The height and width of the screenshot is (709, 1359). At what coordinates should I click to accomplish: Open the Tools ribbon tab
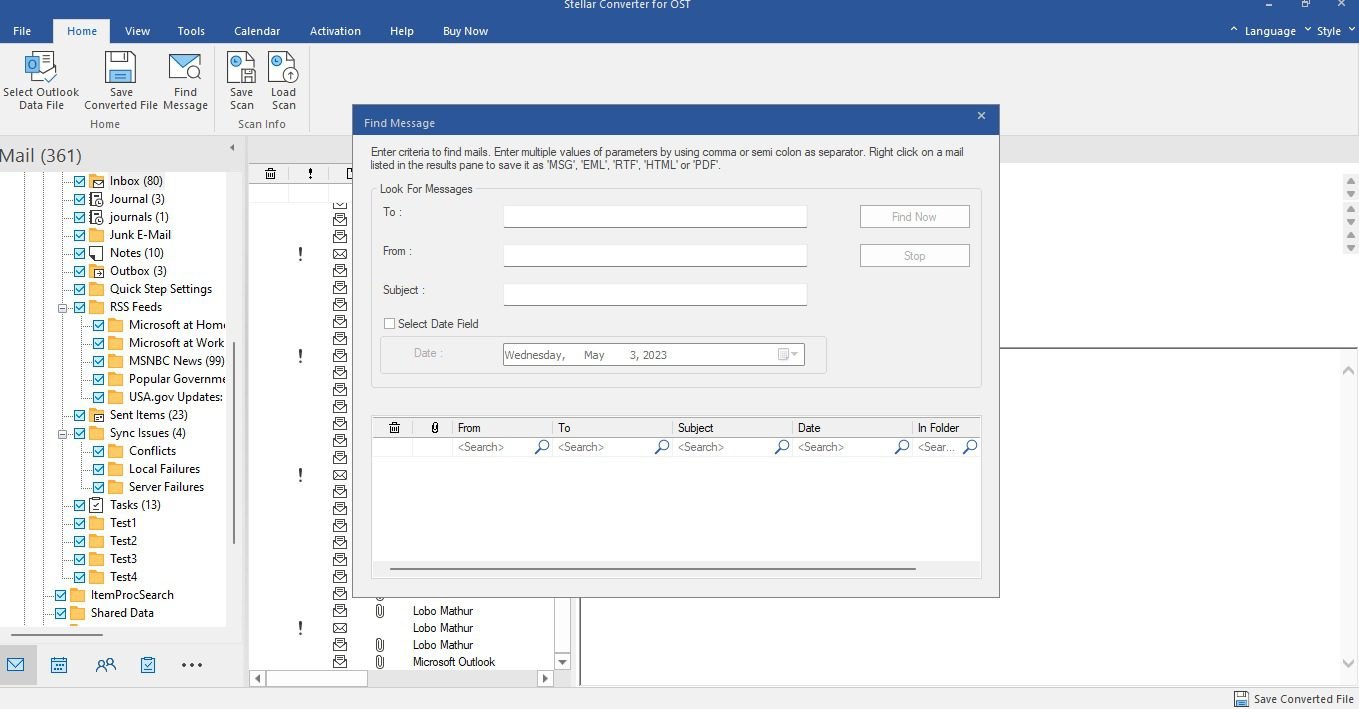point(191,31)
